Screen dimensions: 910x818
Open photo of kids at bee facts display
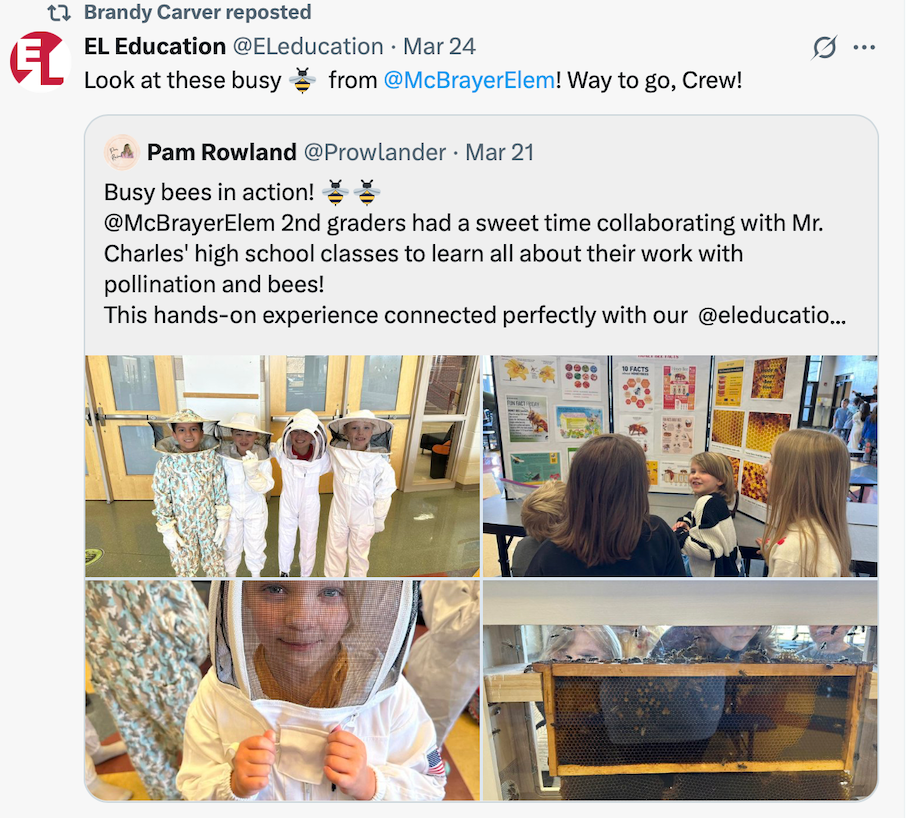coord(680,466)
